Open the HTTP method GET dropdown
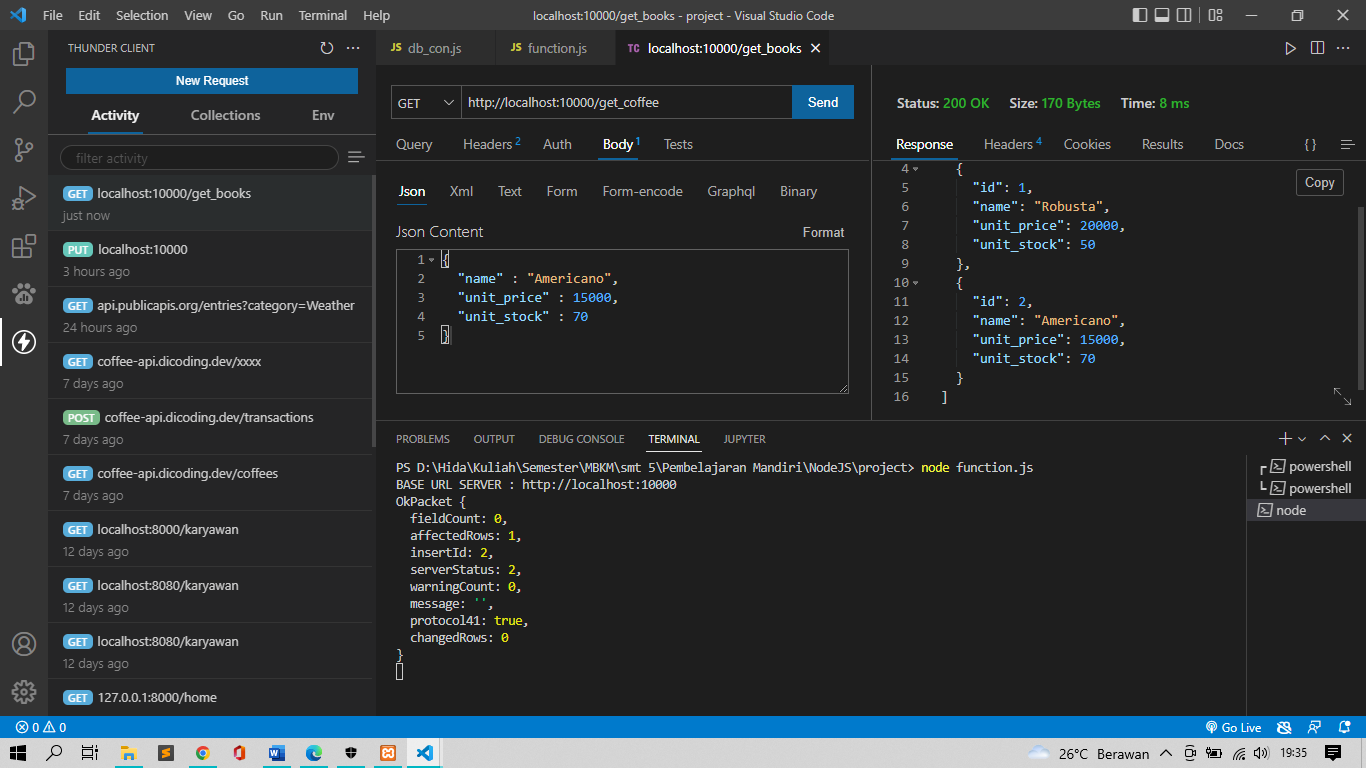Viewport: 1366px width, 768px height. 426,103
